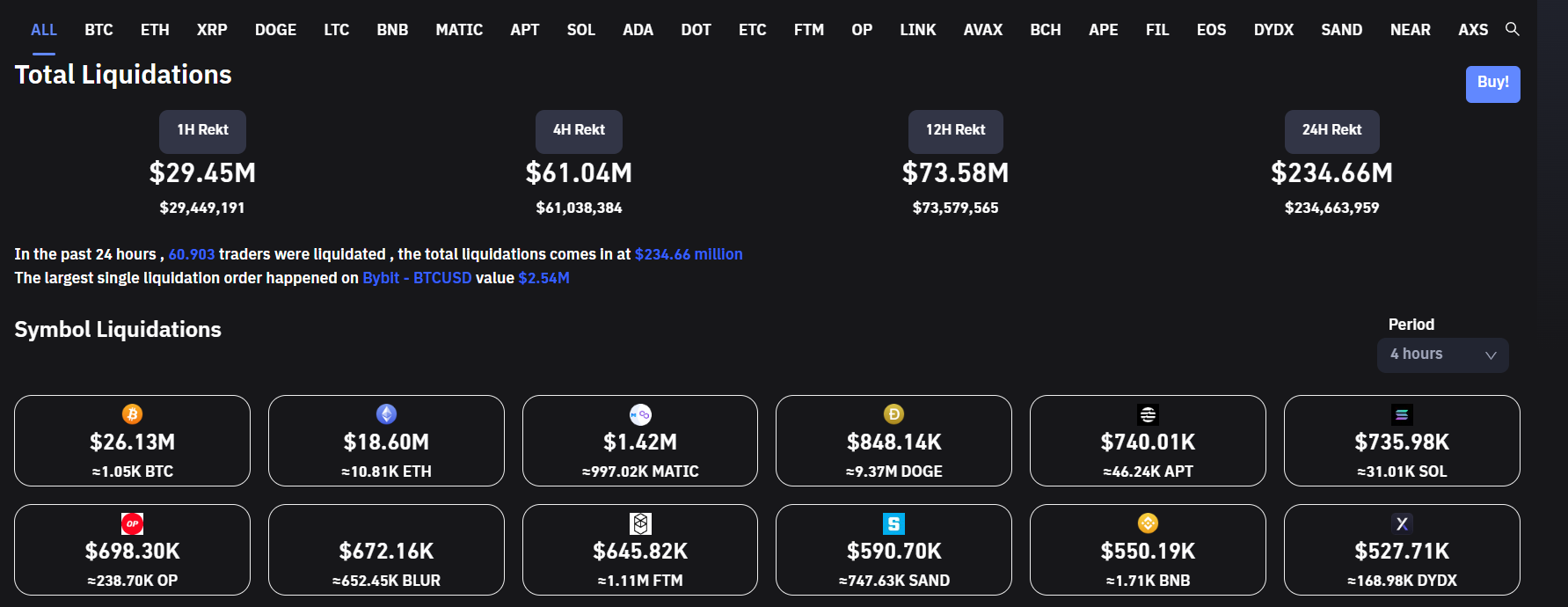The width and height of the screenshot is (1568, 607).
Task: Open the BLUR liquidation card
Action: click(386, 550)
